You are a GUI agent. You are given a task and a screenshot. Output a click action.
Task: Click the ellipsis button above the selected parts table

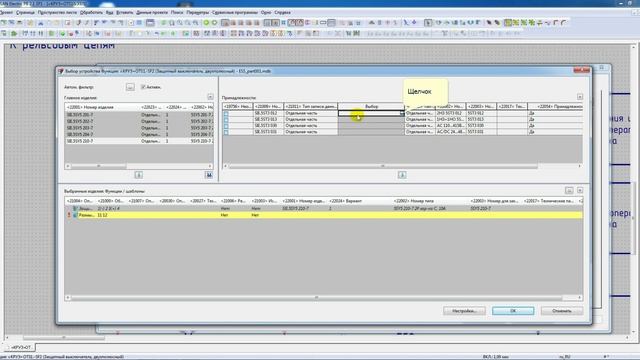[x=569, y=191]
